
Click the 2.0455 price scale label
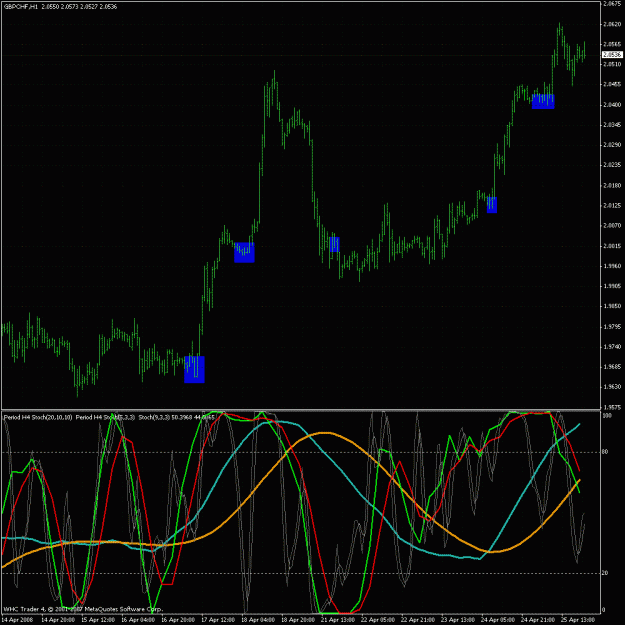(612, 85)
